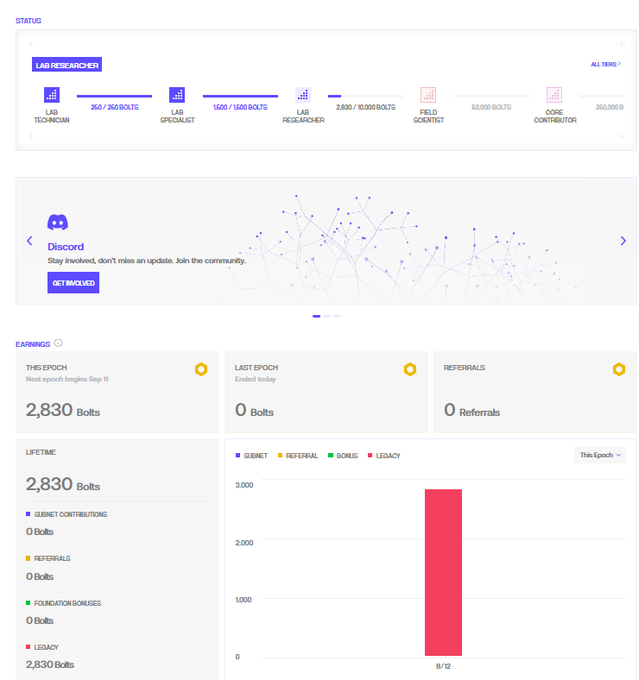Click the STATUS section heading

click(x=28, y=21)
